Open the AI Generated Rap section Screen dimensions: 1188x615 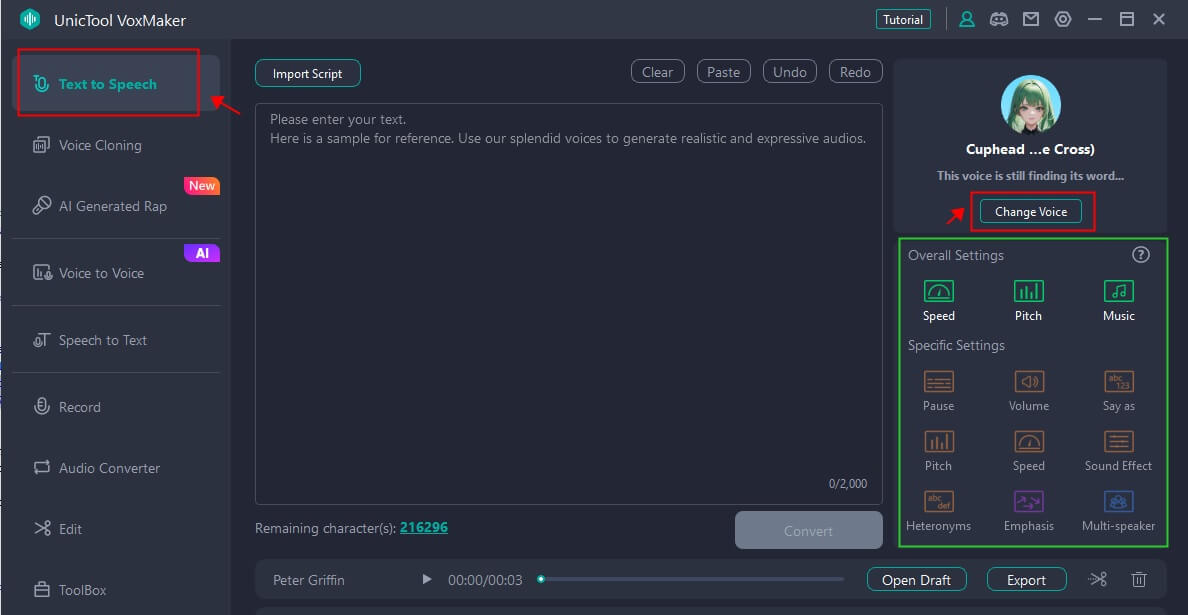point(112,206)
